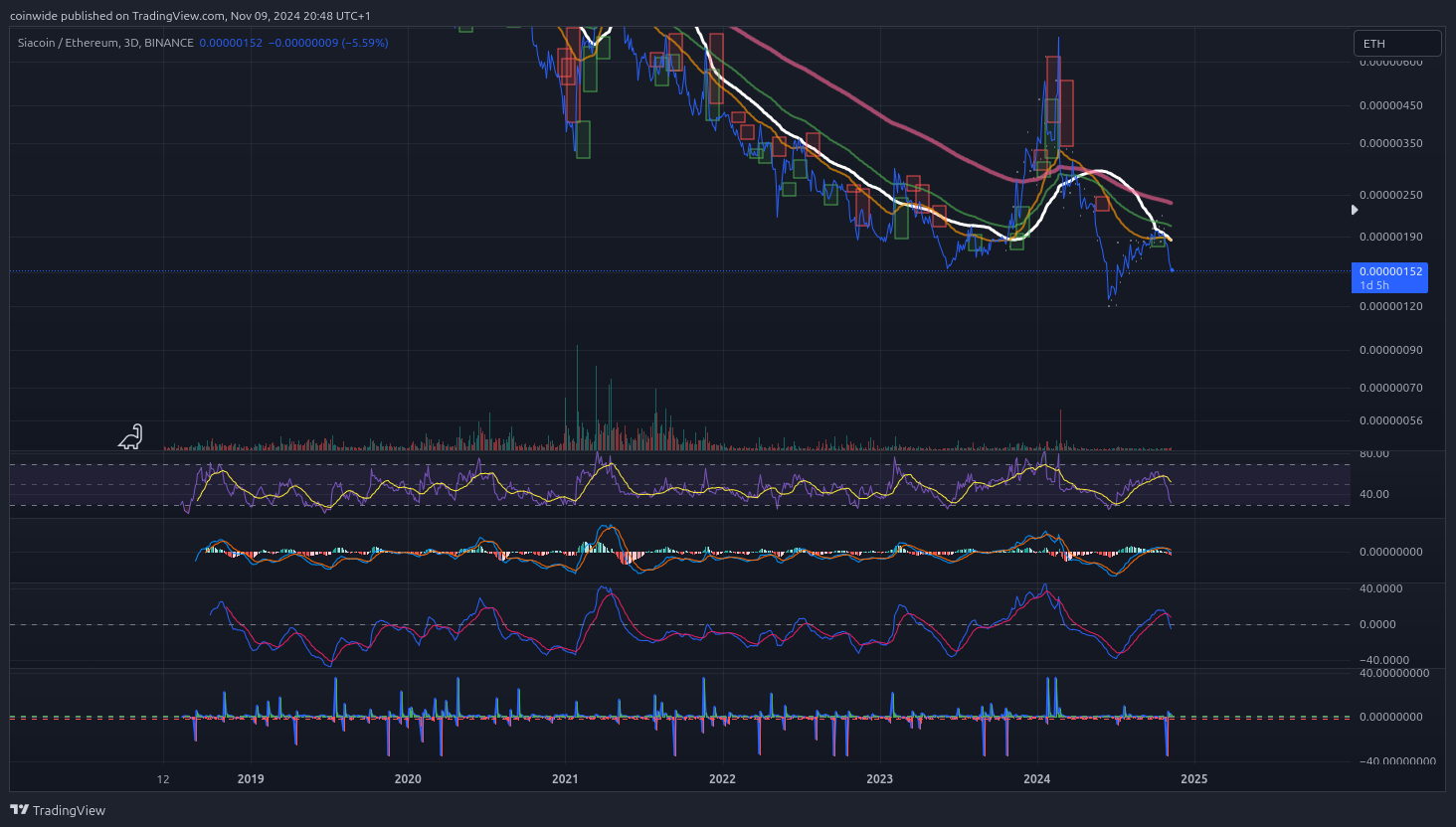
Task: Click the 2019 label on the time axis
Action: (251, 779)
